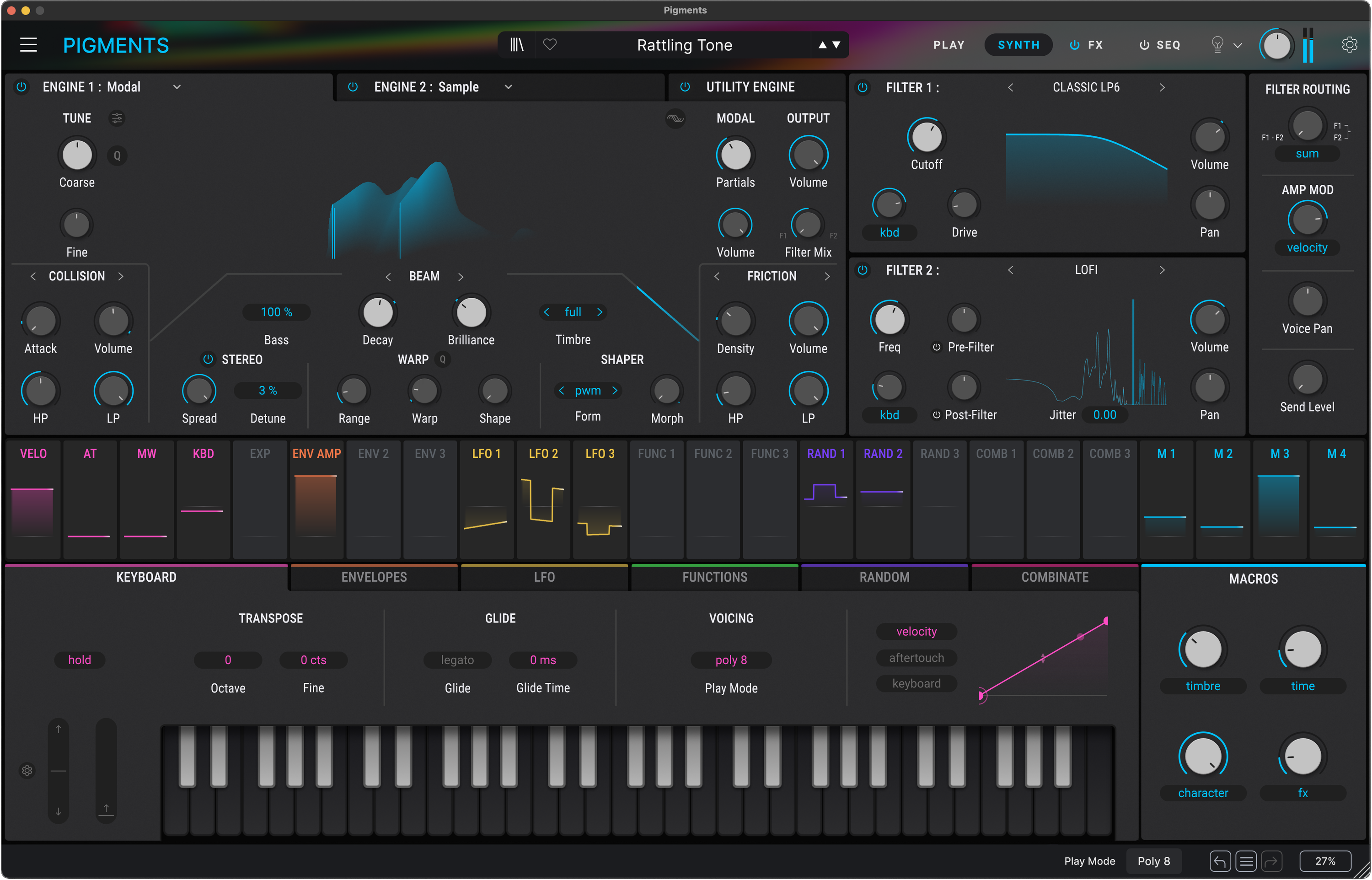The height and width of the screenshot is (880, 1372).
Task: Toggle the Stereo section power switch
Action: [x=208, y=360]
